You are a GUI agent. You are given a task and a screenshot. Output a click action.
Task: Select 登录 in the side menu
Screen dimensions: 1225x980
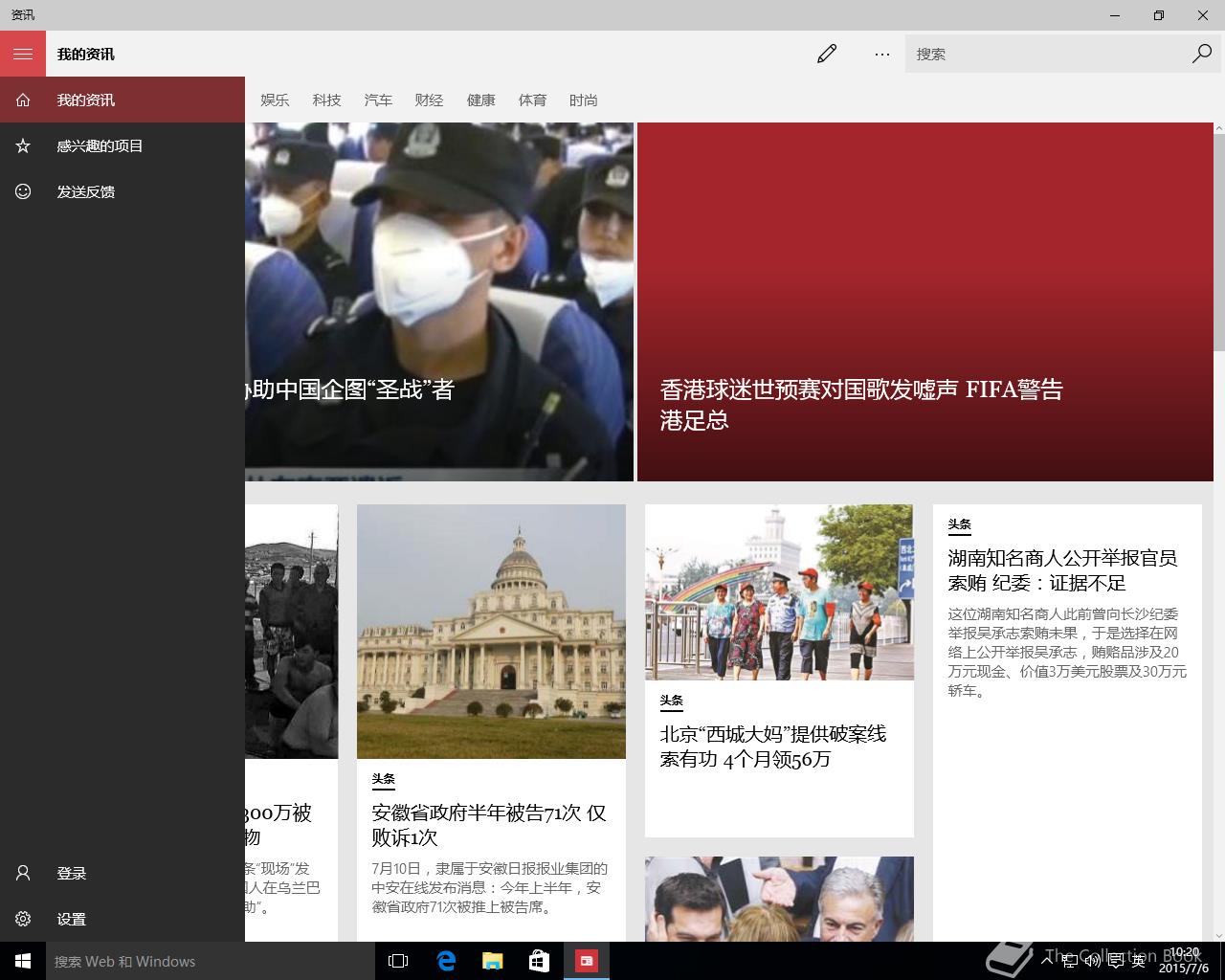click(122, 873)
